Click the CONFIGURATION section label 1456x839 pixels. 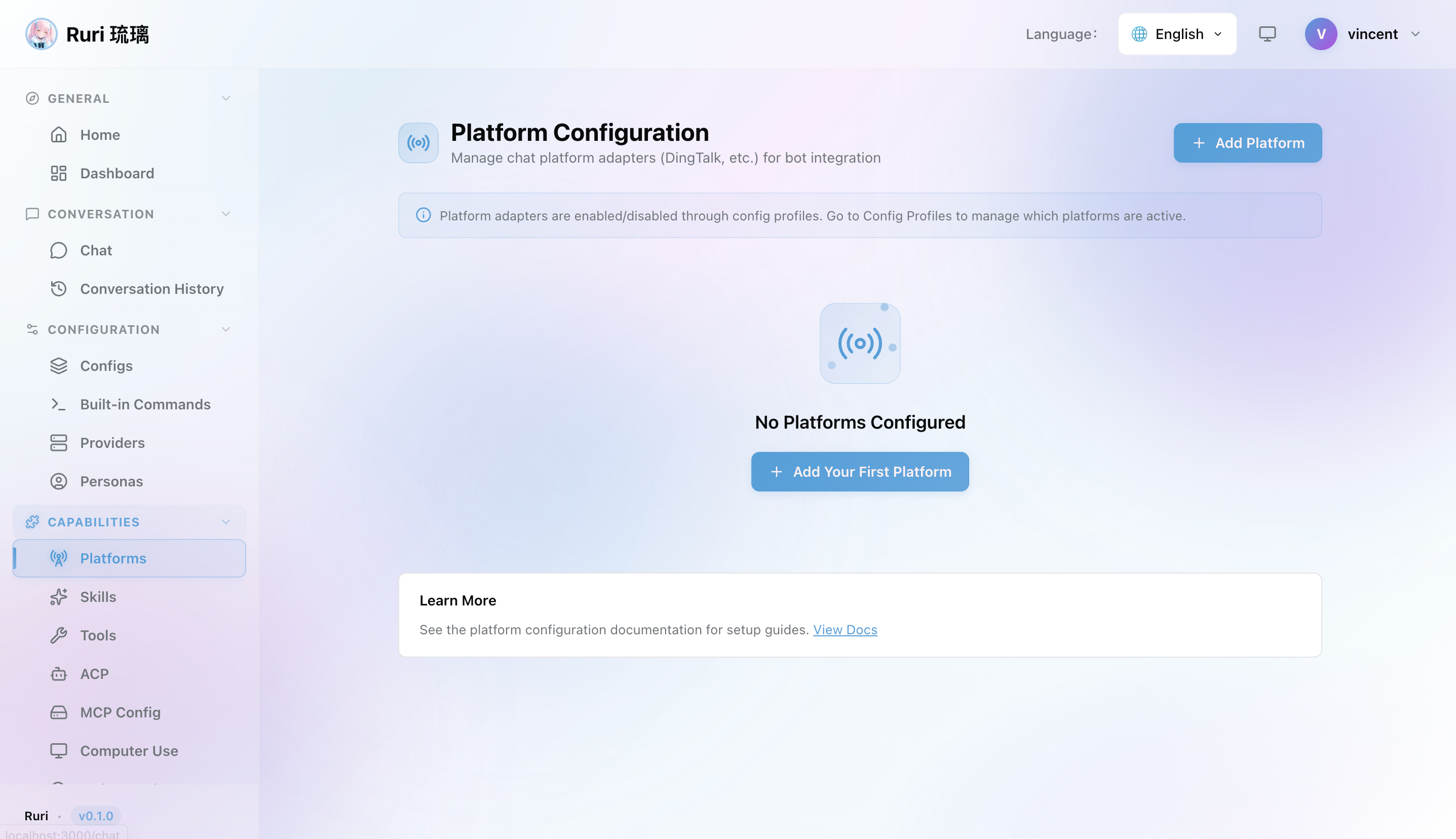click(x=104, y=330)
